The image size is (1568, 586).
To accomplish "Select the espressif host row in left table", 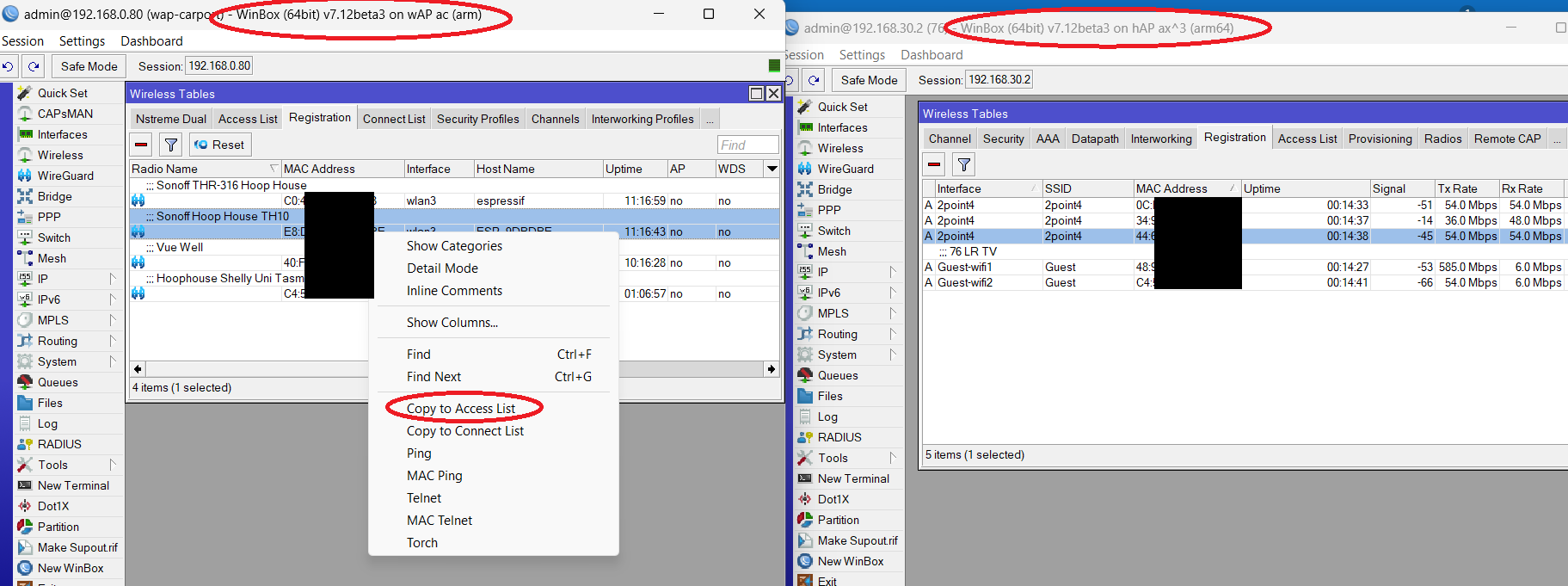I will (x=454, y=200).
